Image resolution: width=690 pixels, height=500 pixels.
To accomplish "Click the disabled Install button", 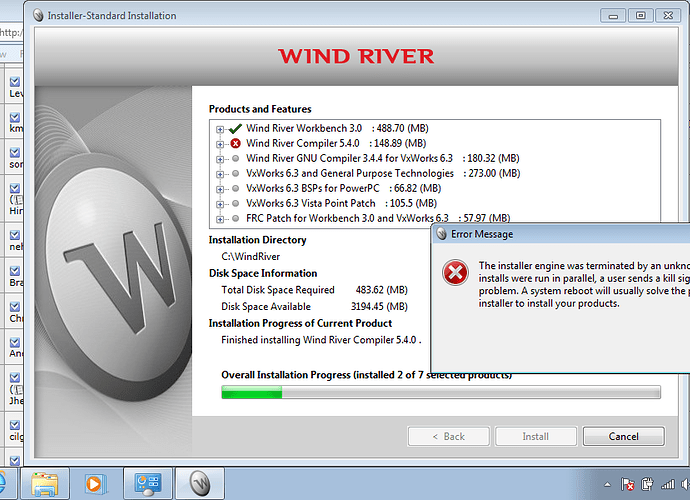I will pos(536,436).
